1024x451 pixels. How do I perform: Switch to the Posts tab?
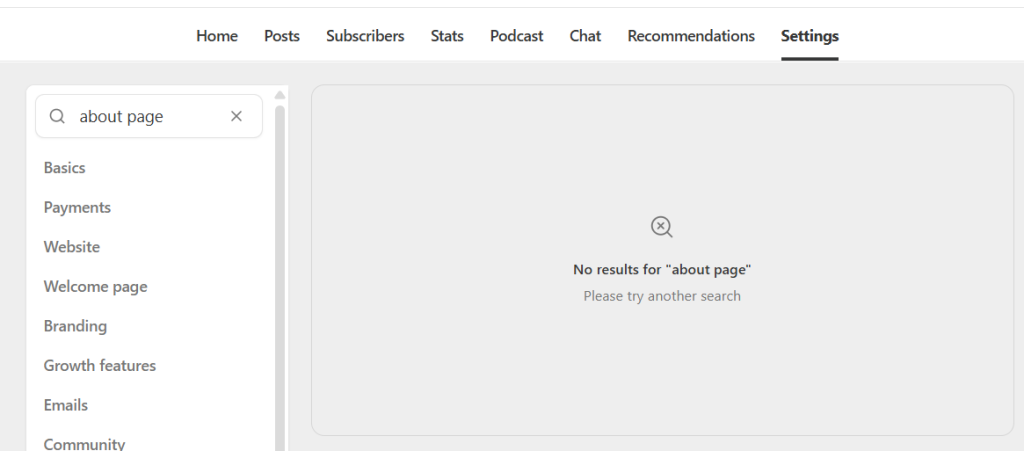281,36
